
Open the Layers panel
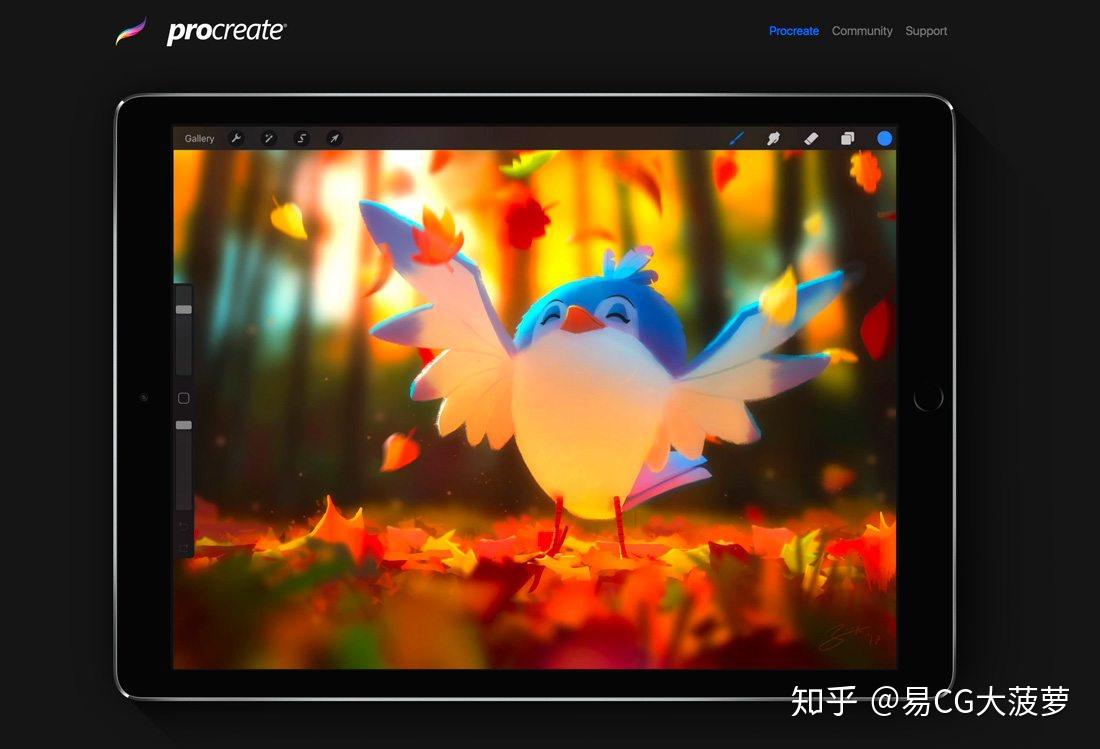847,138
